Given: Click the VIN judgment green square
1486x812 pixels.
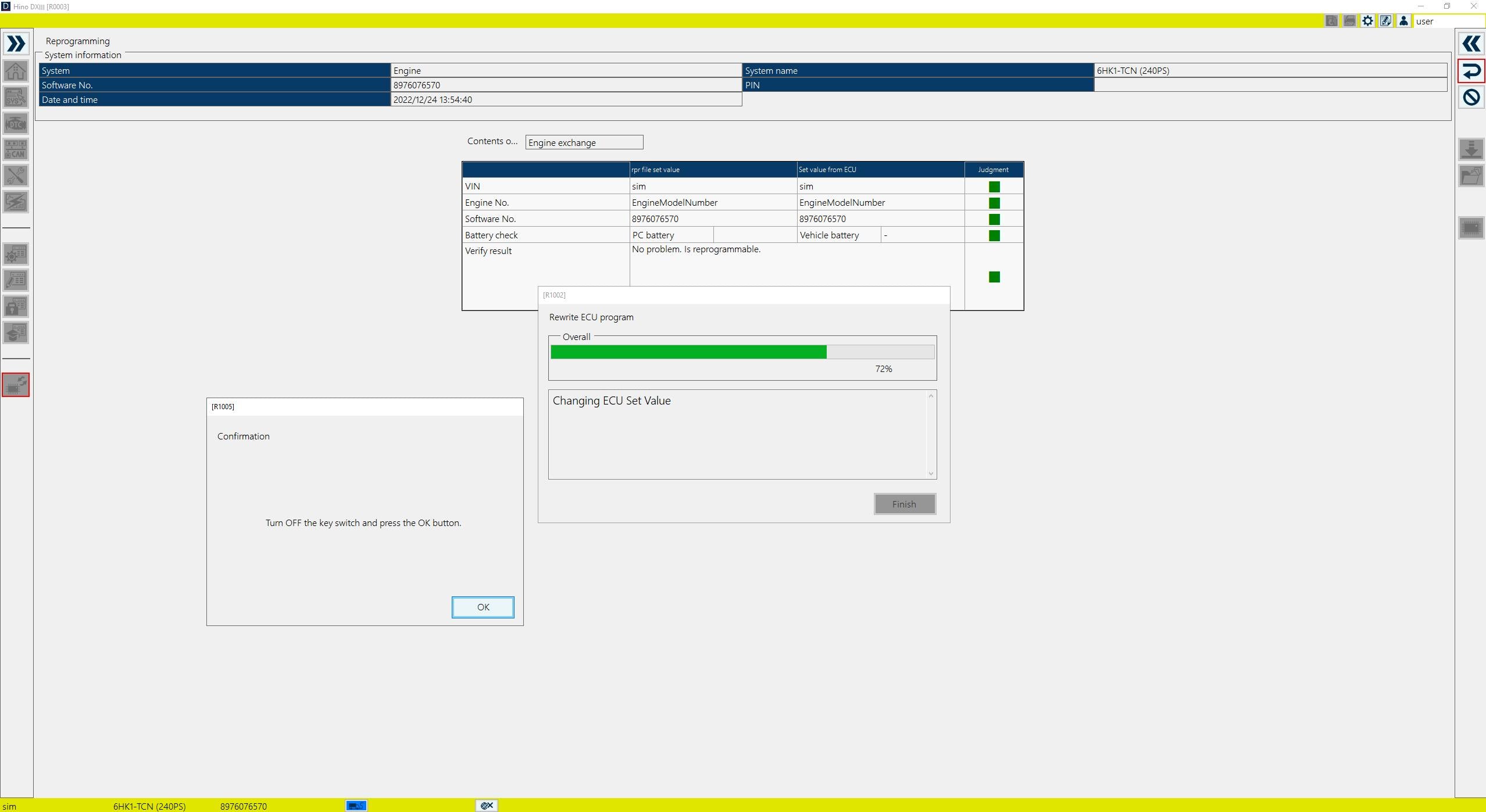Looking at the screenshot, I should point(994,187).
